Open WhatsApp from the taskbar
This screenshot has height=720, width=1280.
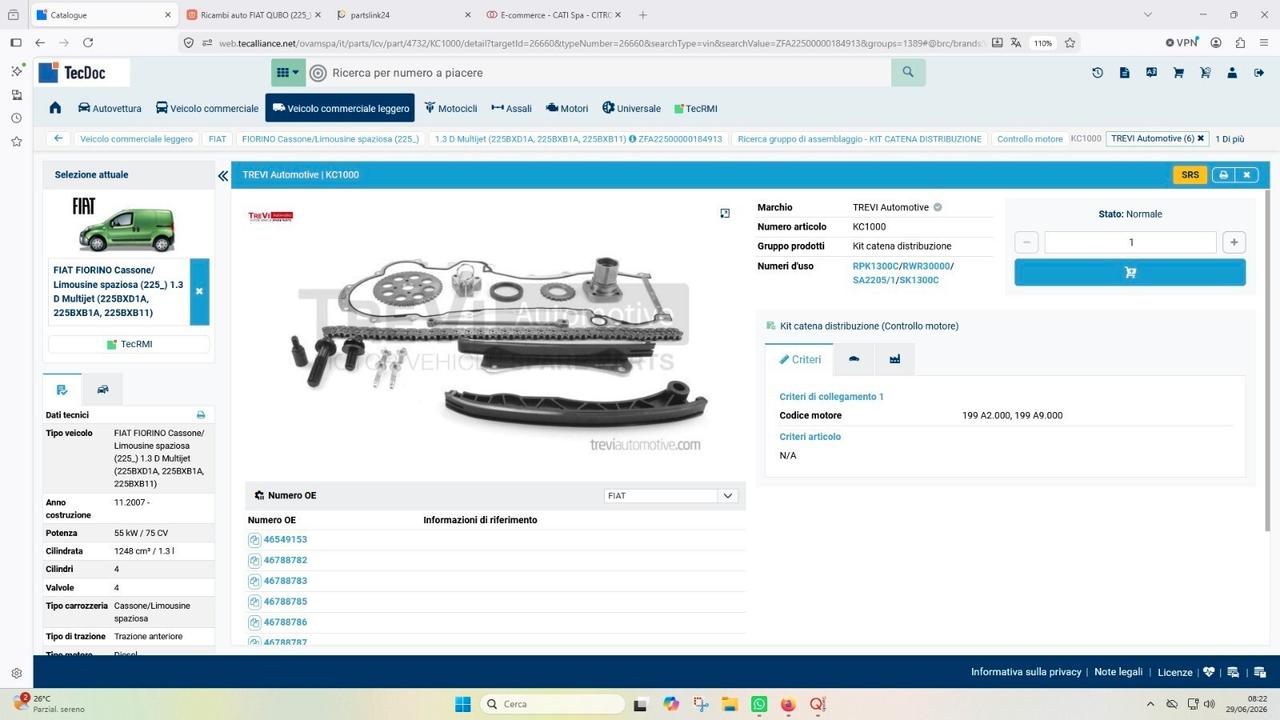[759, 704]
